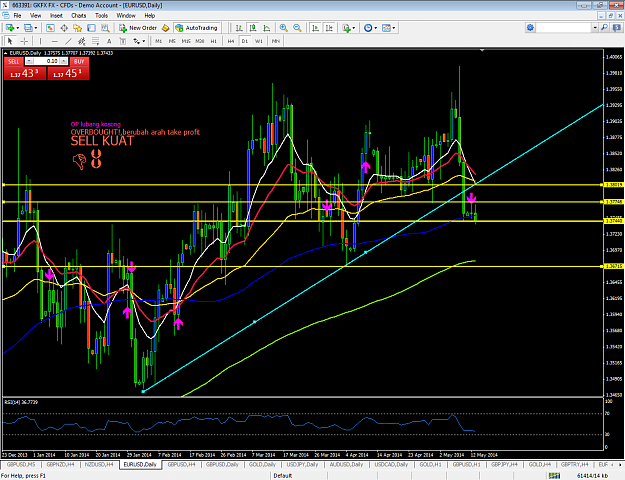Viewport: 625px width, 480px height.
Task: Enable chart auto scroll
Action: pos(315,28)
